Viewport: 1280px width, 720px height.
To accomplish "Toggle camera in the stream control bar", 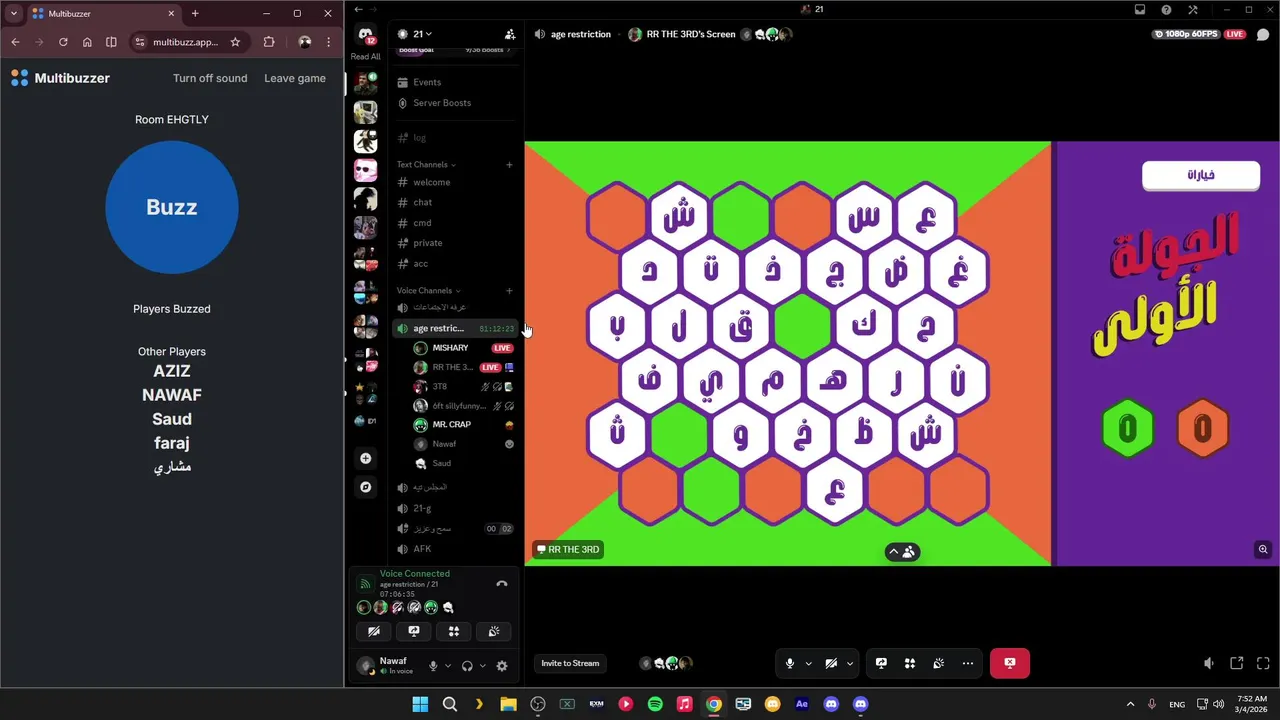I will (831, 663).
